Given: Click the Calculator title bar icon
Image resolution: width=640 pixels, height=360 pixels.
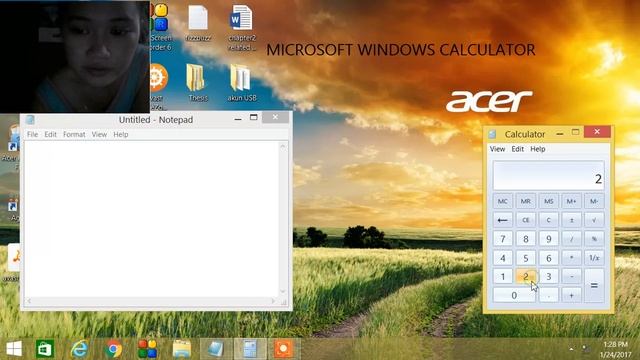Looking at the screenshot, I should (493, 134).
